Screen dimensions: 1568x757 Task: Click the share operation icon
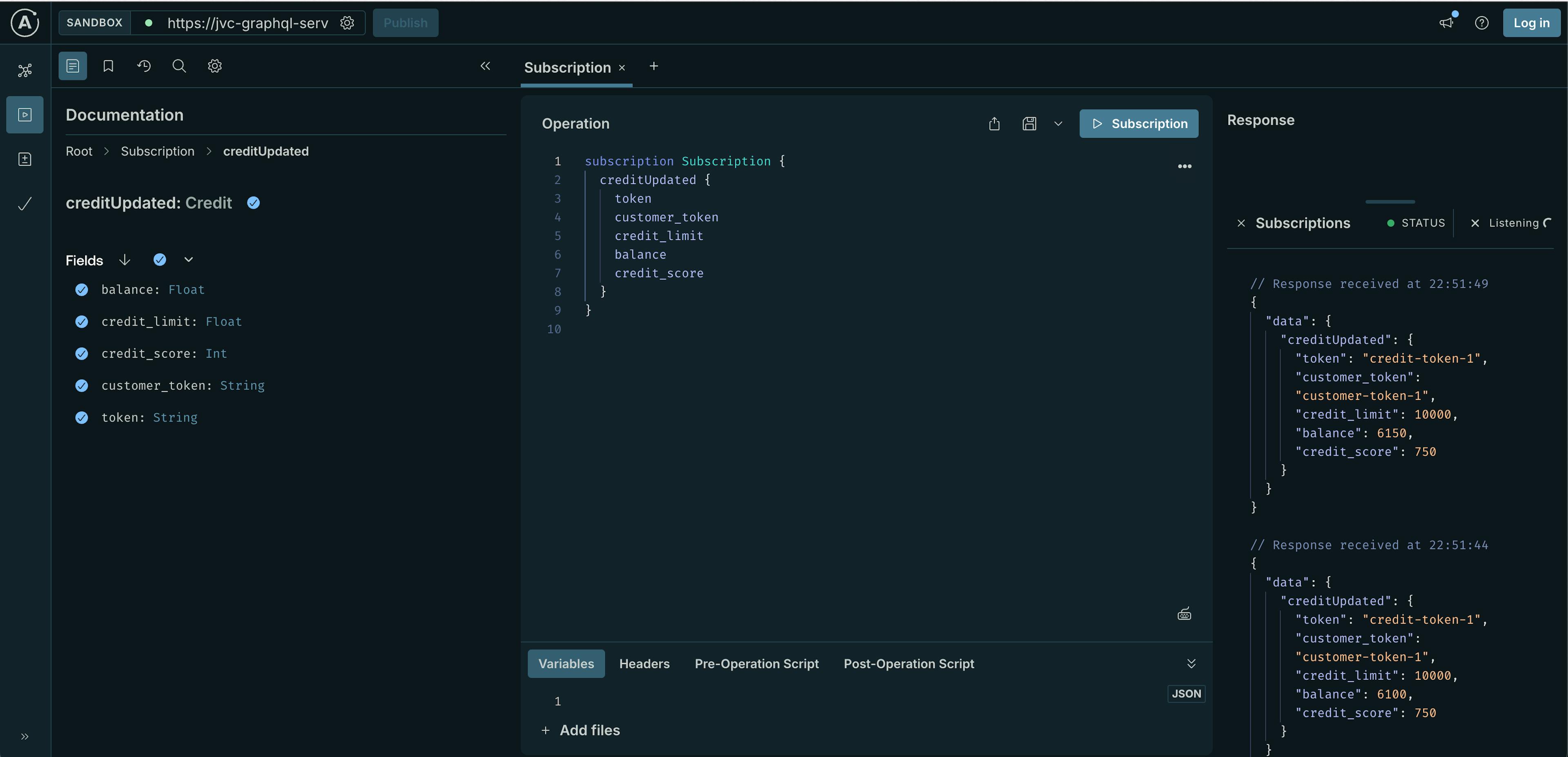point(994,124)
